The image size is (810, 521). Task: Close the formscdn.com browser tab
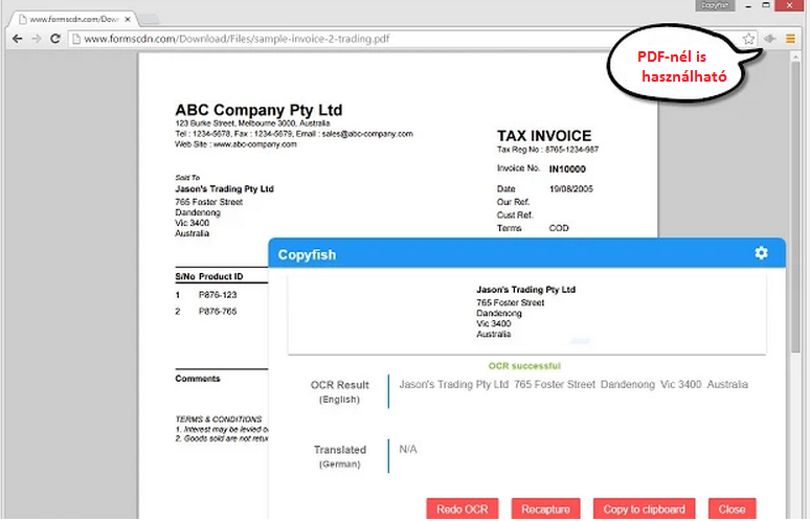point(128,19)
